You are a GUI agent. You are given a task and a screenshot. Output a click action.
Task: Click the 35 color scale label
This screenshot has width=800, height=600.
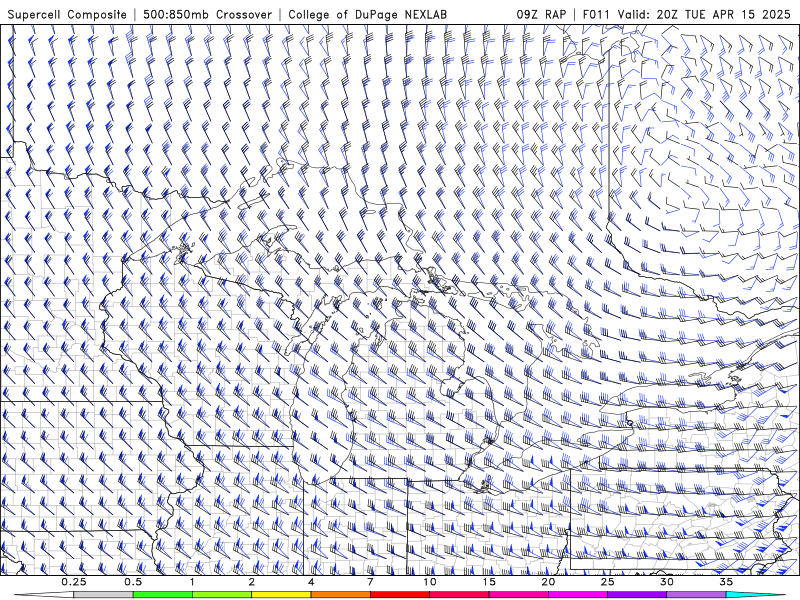726,582
